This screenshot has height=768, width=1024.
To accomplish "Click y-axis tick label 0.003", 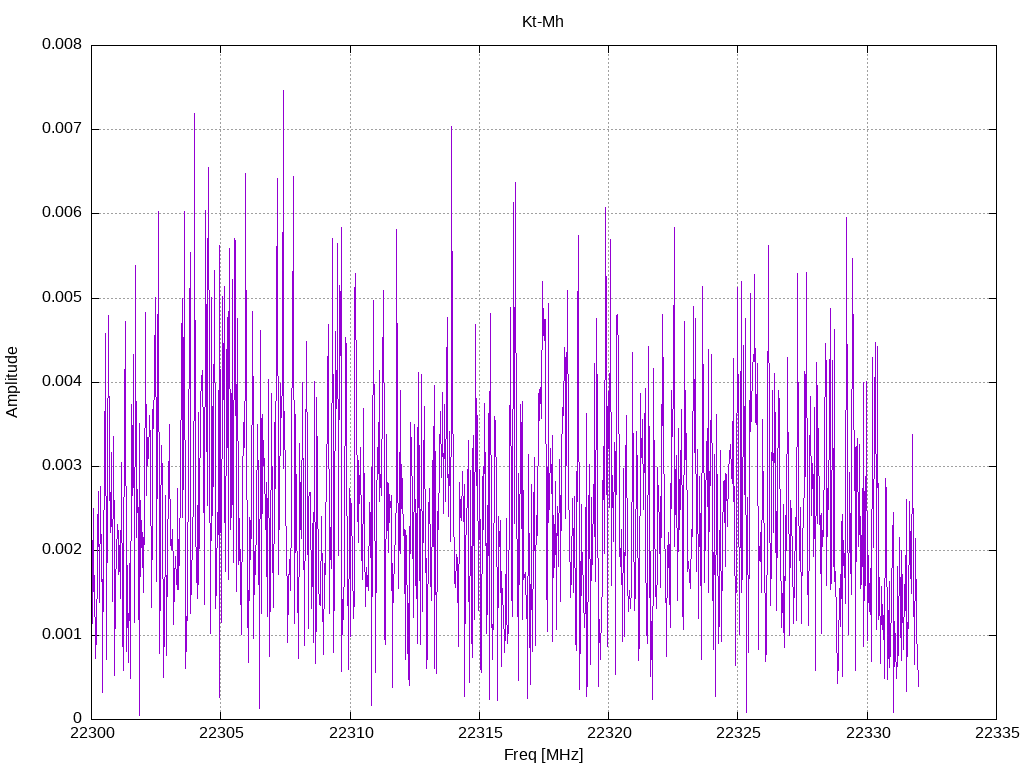I will (62, 465).
